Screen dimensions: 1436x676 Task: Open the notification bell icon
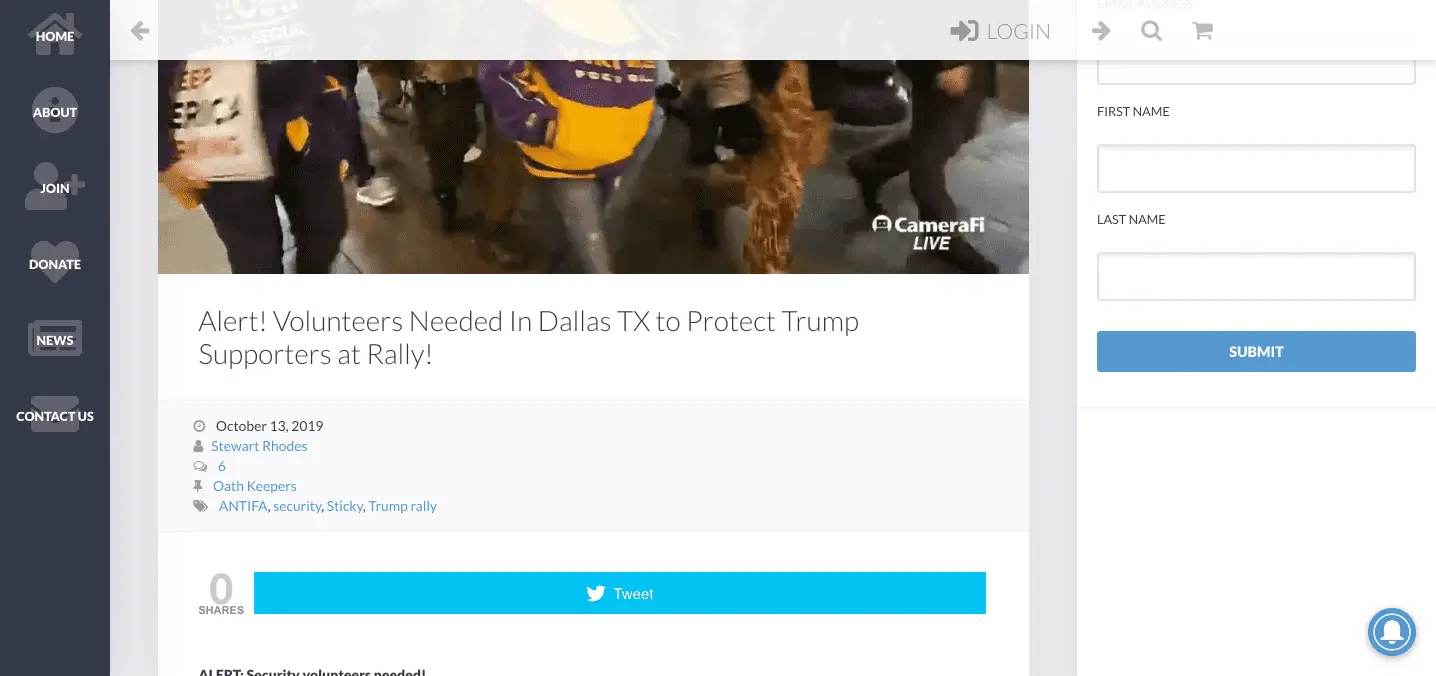1392,632
